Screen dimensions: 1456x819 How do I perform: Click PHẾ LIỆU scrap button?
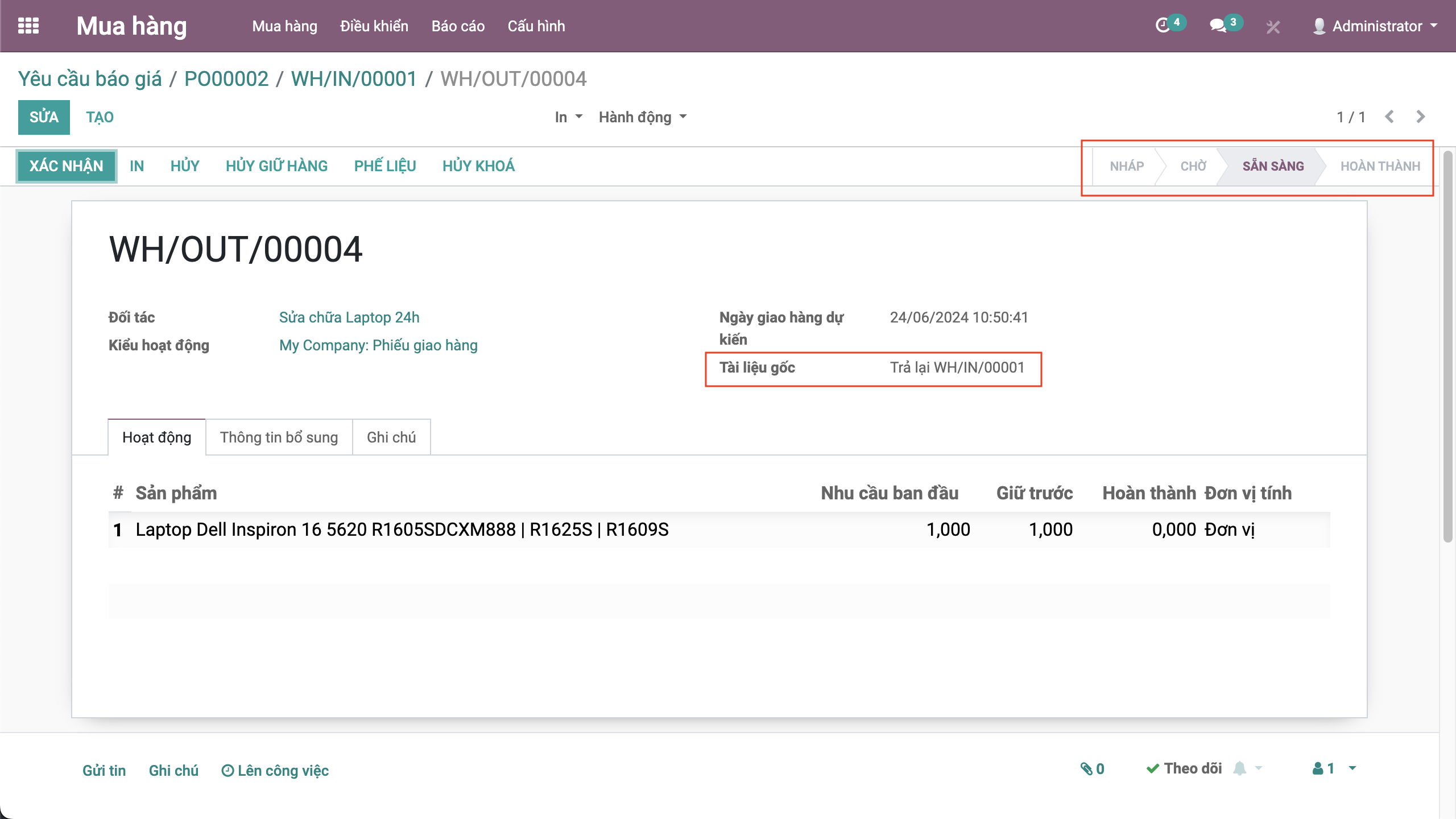tap(384, 166)
